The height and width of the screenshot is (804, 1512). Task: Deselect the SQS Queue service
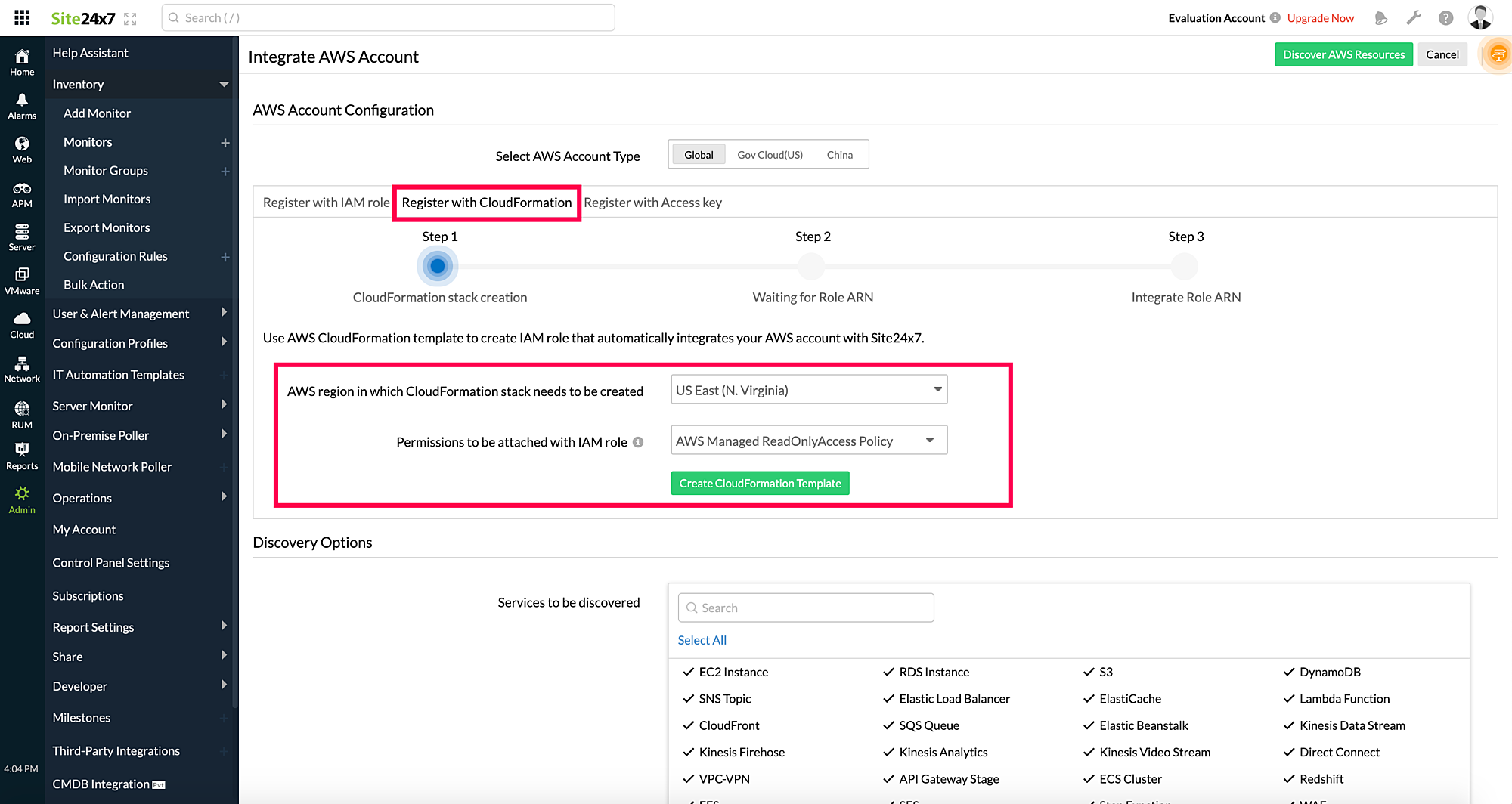click(x=889, y=725)
